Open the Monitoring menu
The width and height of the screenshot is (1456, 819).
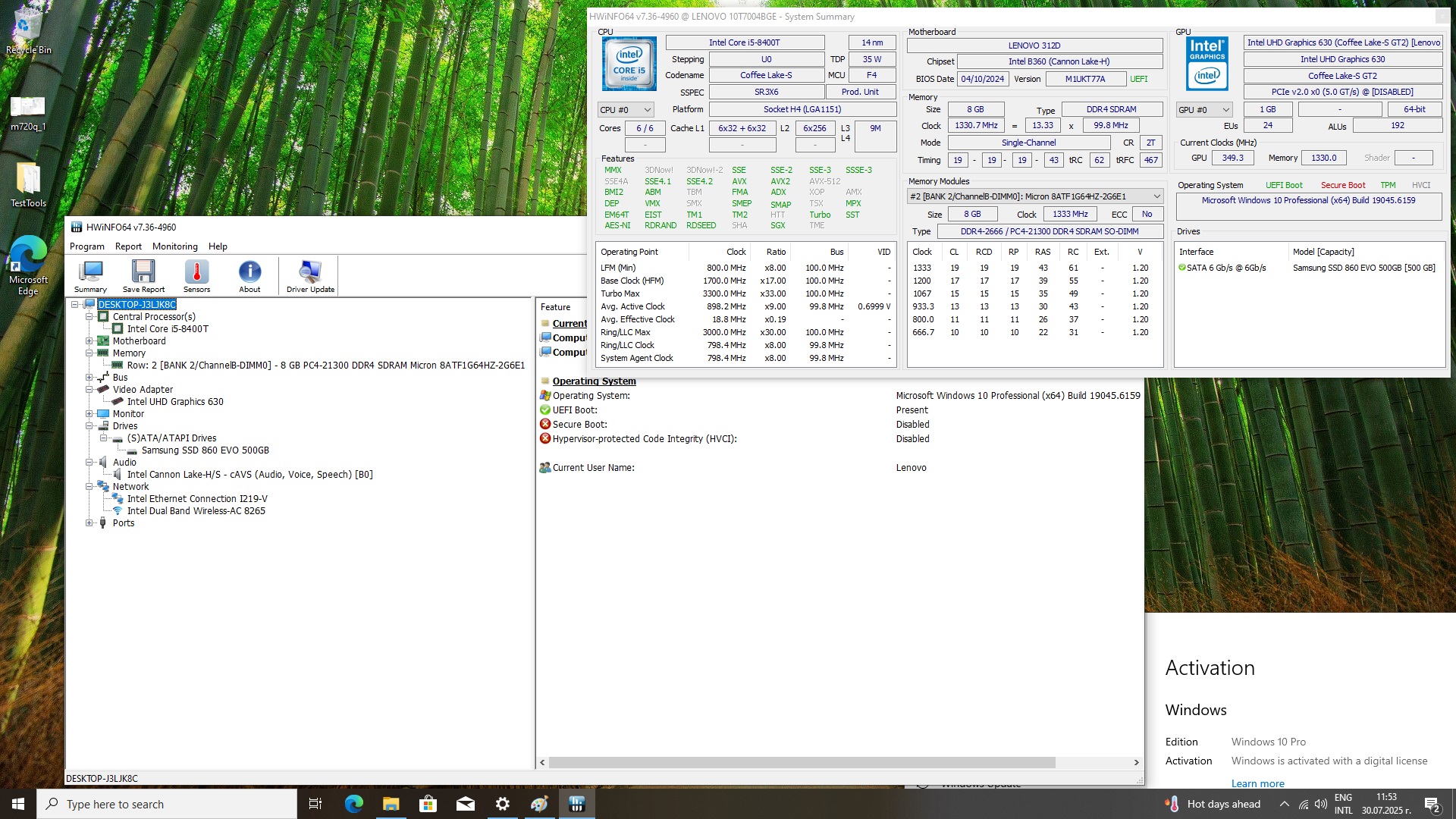175,246
